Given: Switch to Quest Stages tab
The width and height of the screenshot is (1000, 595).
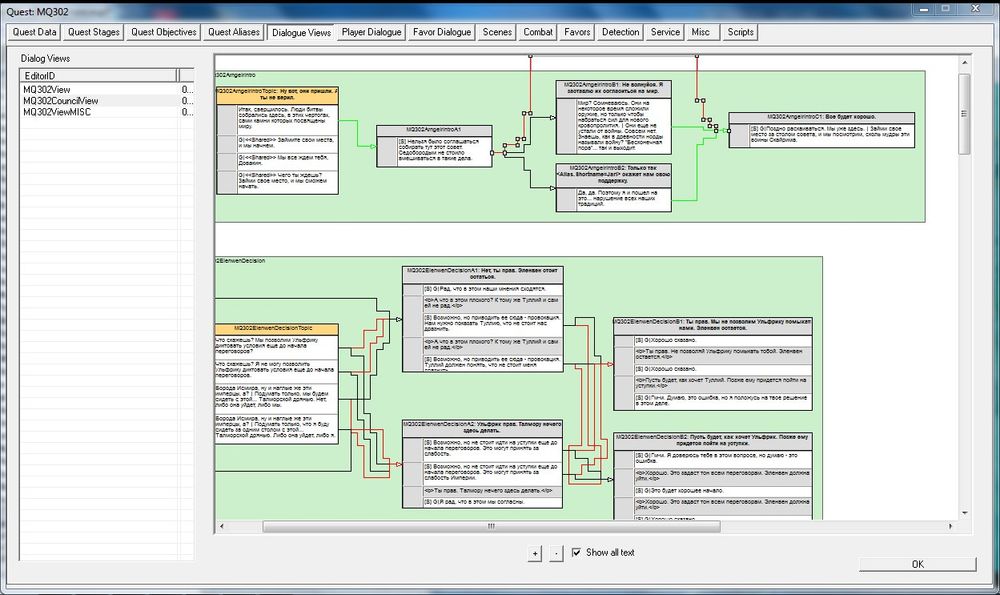Looking at the screenshot, I should click(x=93, y=32).
